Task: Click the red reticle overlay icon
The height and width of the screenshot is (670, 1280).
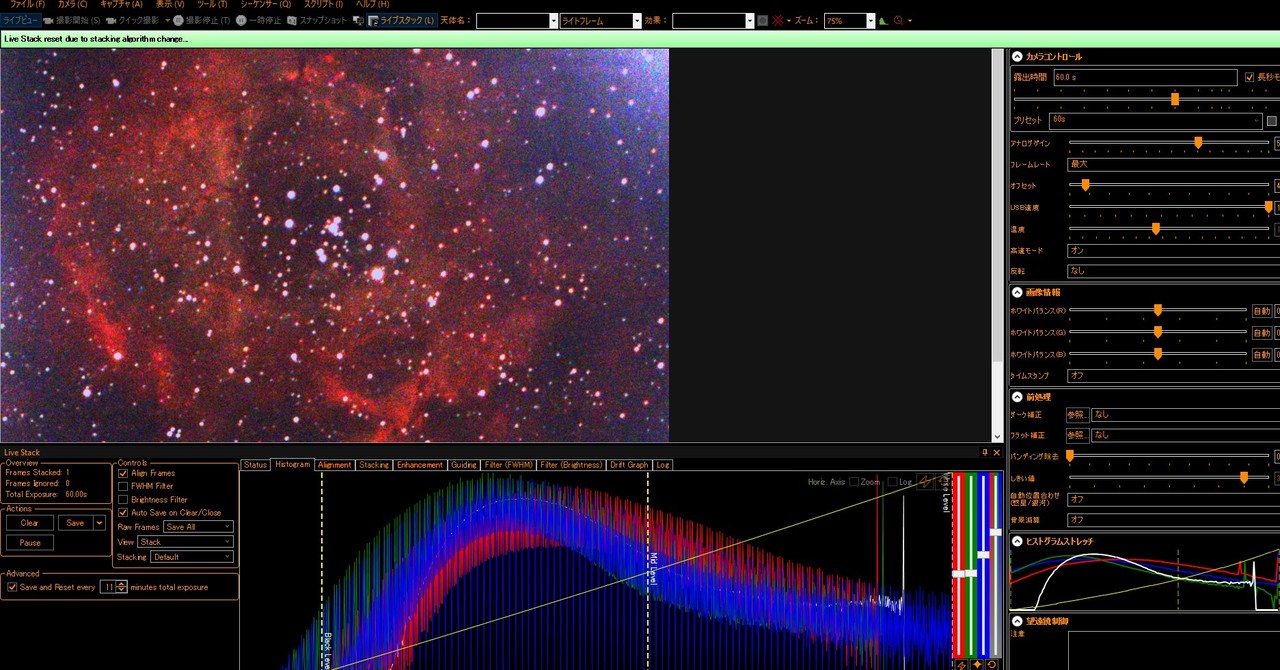Action: (777, 21)
